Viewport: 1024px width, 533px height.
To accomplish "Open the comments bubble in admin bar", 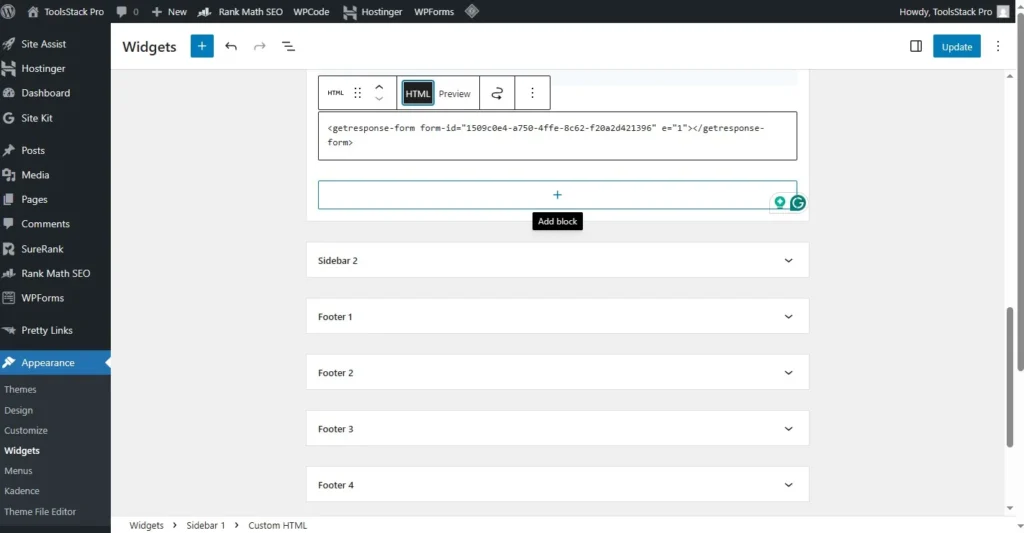I will click(x=127, y=12).
